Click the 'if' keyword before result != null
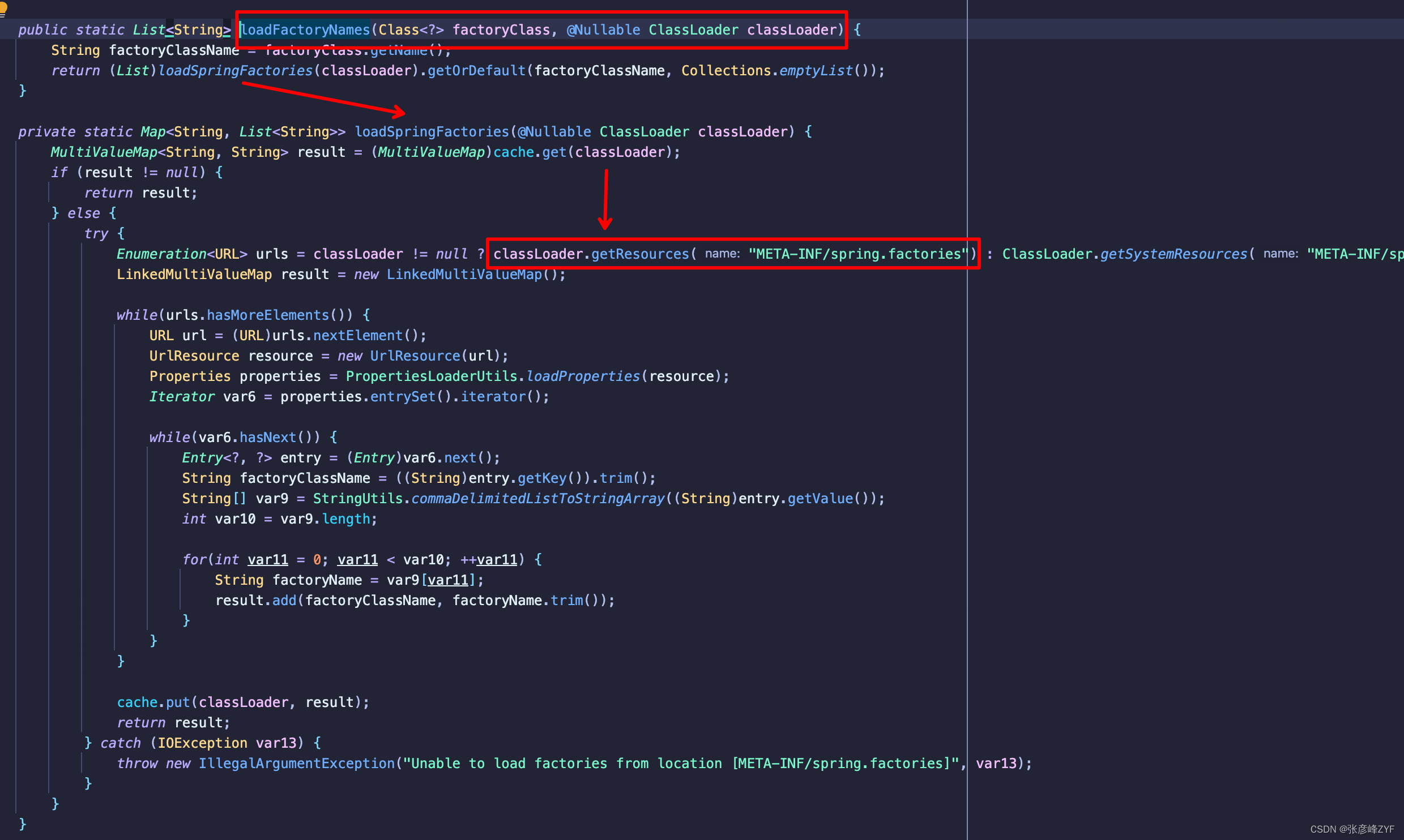Viewport: 1404px width, 840px height. pos(59,172)
